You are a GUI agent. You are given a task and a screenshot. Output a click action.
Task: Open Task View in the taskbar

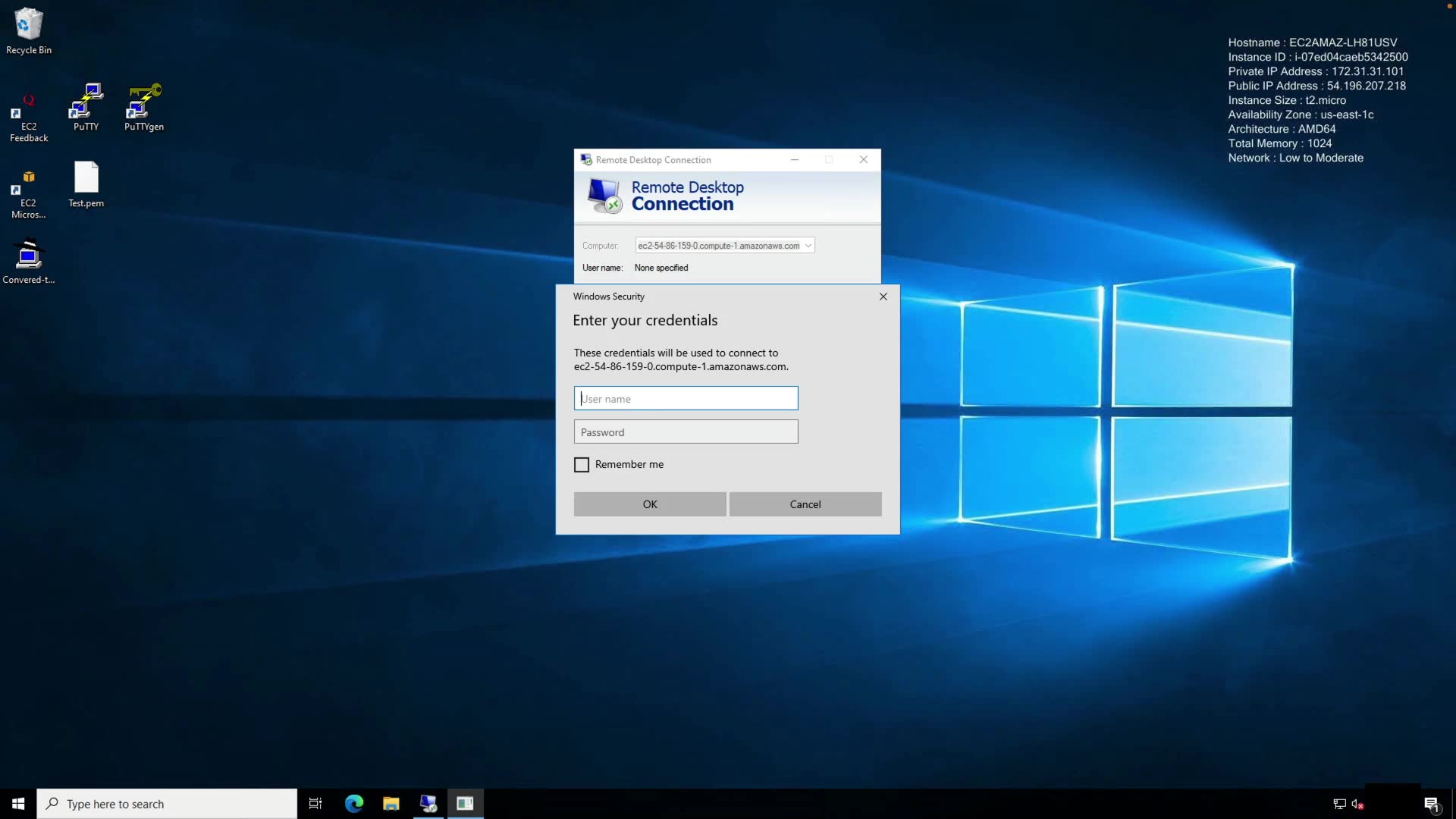pos(315,804)
